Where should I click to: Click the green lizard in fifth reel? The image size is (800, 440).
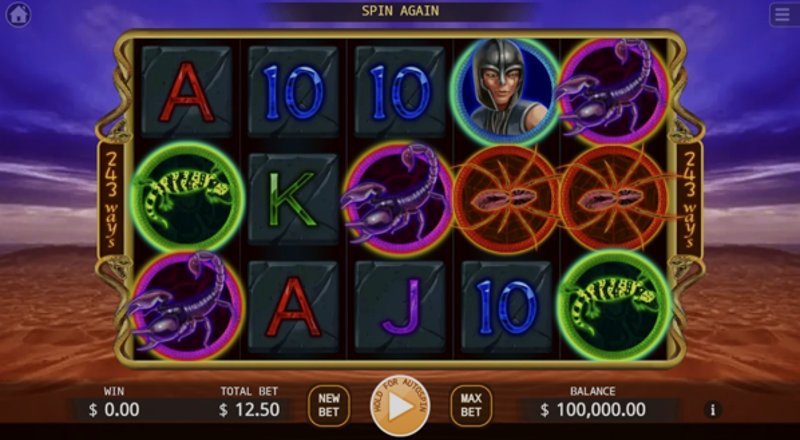tap(614, 304)
